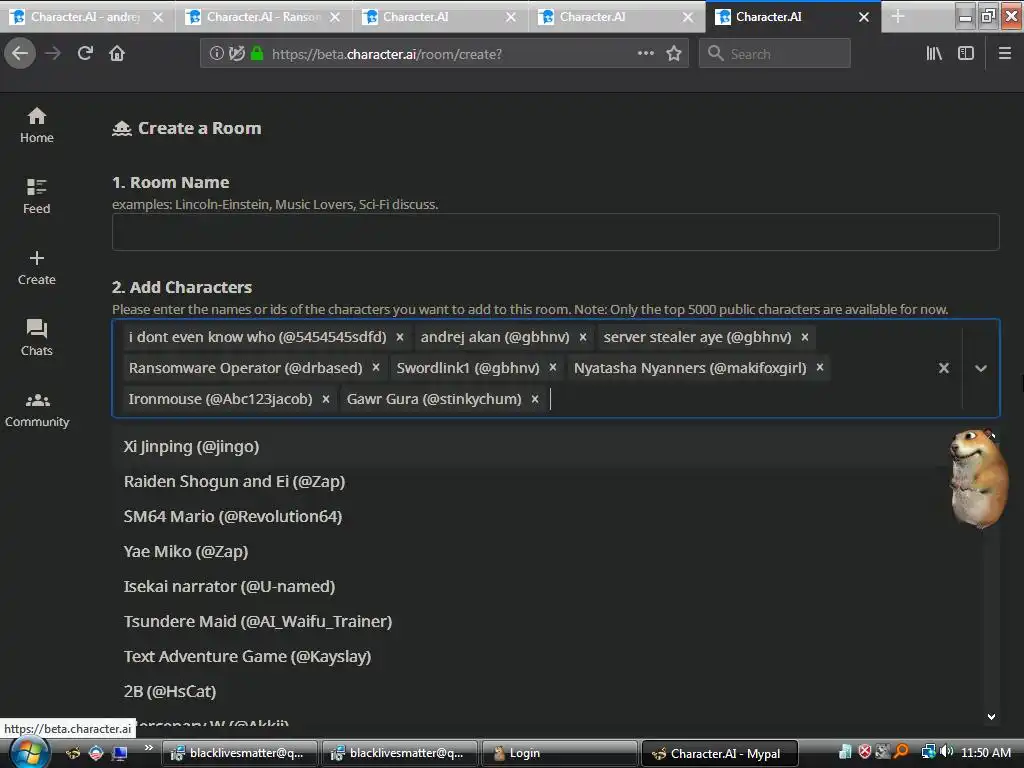Viewport: 1024px width, 768px height.
Task: Open the browser hamburger menu
Action: (x=1005, y=54)
